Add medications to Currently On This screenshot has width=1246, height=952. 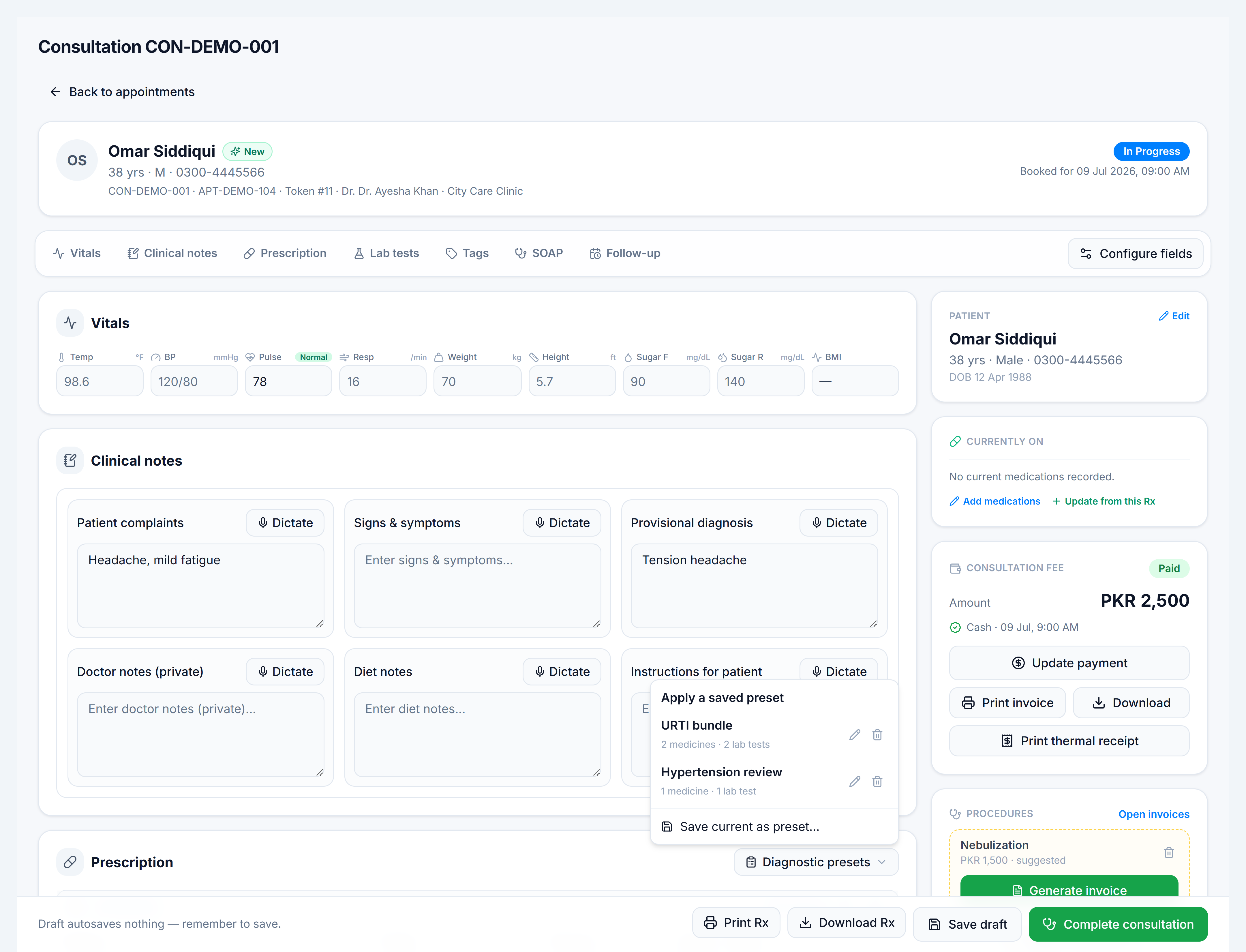[x=995, y=501]
